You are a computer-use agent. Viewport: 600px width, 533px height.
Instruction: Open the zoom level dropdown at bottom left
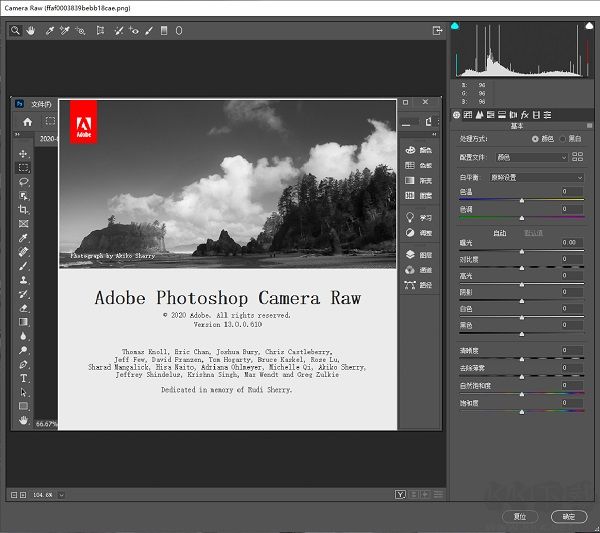click(62, 495)
